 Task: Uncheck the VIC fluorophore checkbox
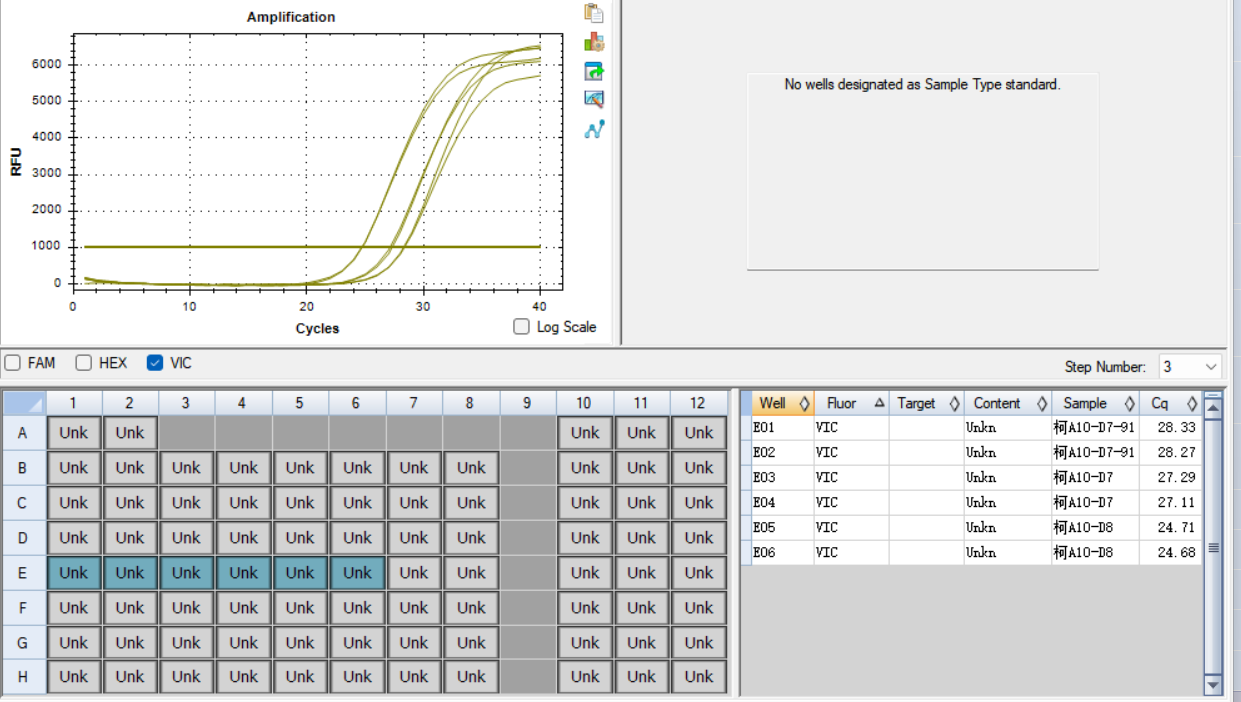pyautogui.click(x=154, y=363)
